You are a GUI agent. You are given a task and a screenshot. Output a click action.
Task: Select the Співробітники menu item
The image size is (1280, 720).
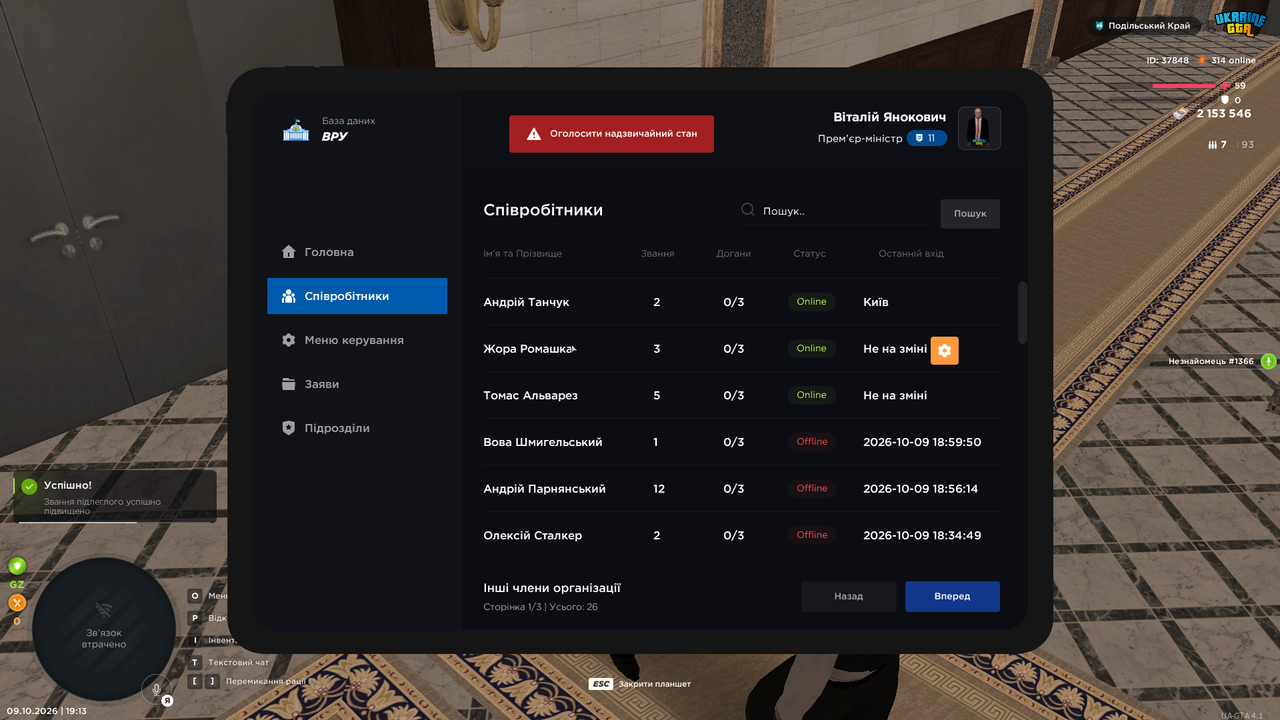tap(357, 296)
